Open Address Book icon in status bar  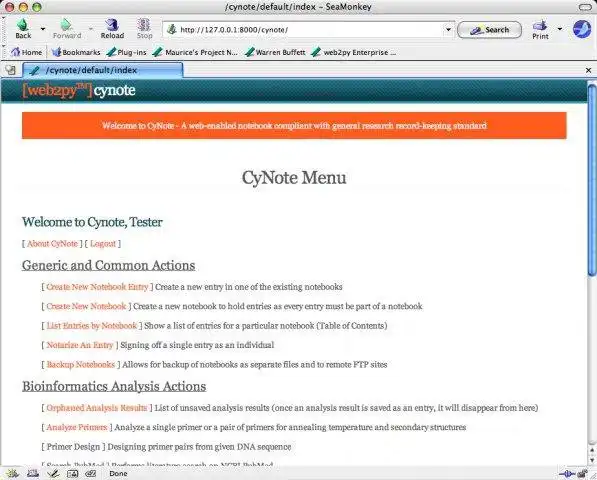[x=72, y=474]
